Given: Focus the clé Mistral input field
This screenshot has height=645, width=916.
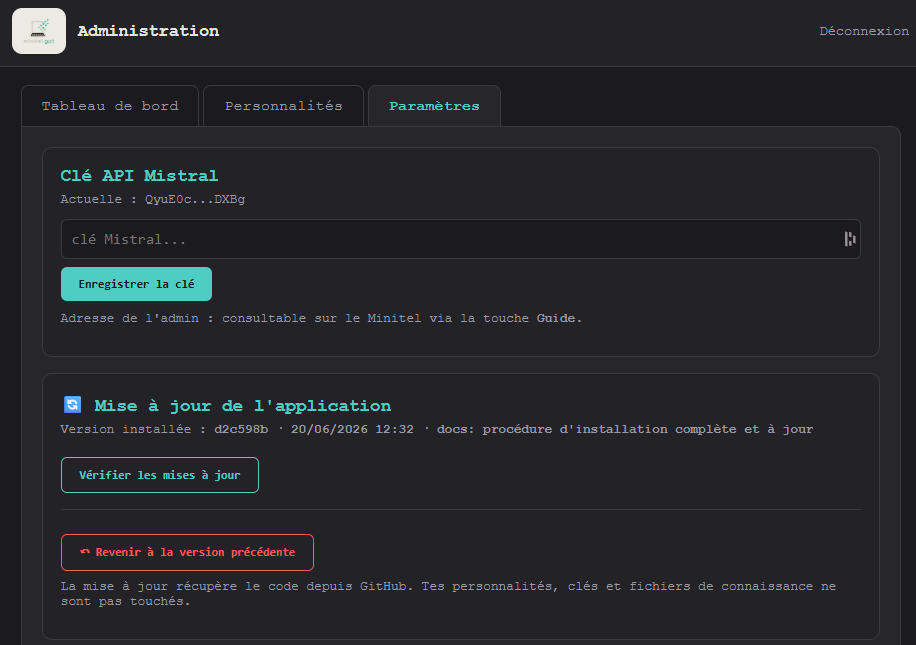Looking at the screenshot, I should coord(460,239).
